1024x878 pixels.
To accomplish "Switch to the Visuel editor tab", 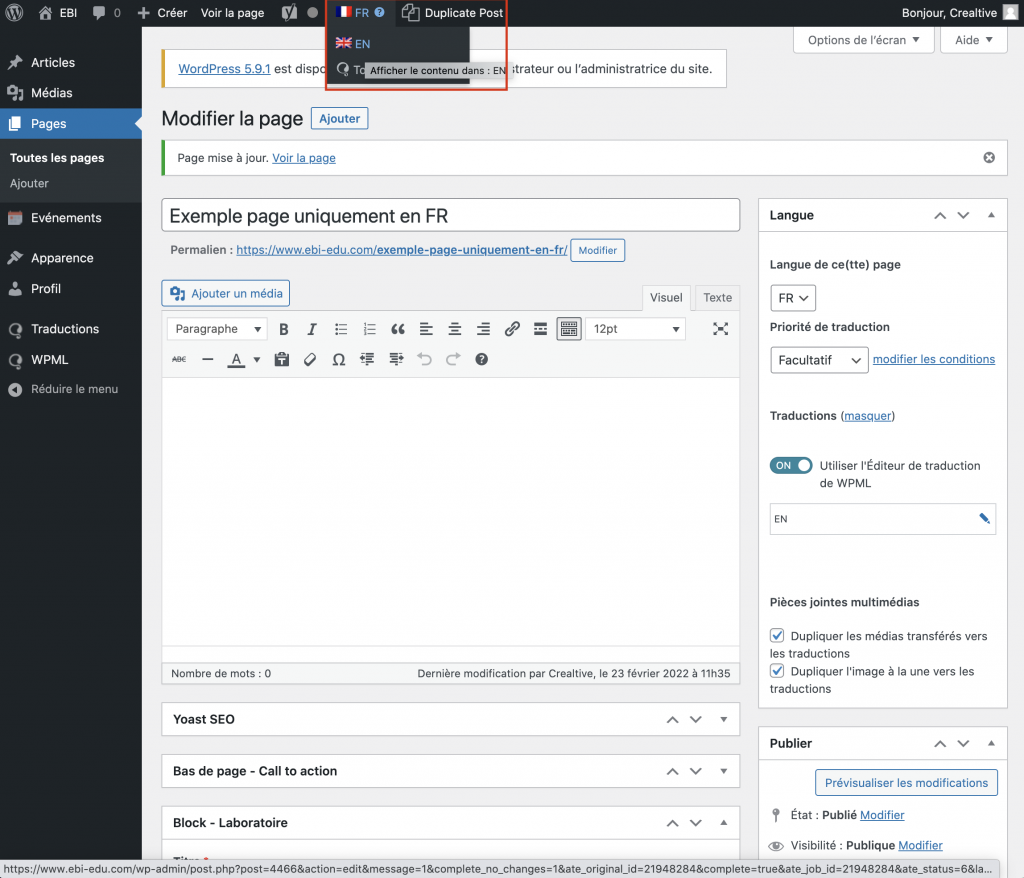I will (x=666, y=298).
